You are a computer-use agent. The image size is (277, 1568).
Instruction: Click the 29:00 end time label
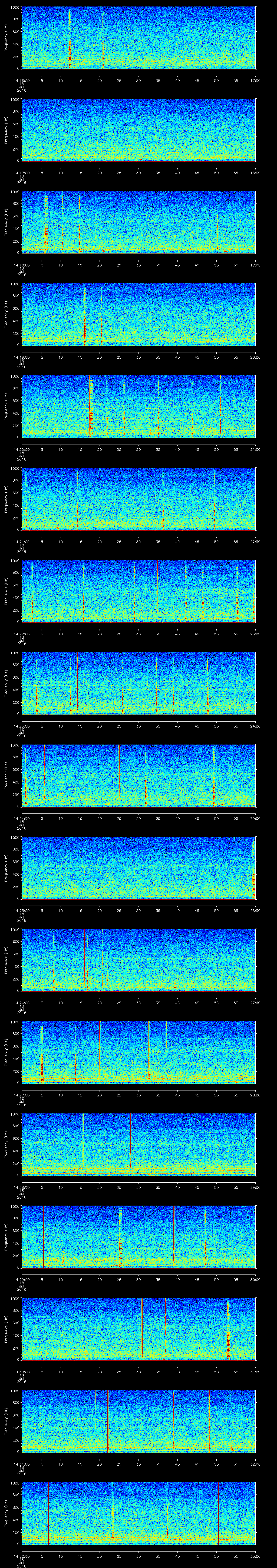pyautogui.click(x=256, y=1187)
